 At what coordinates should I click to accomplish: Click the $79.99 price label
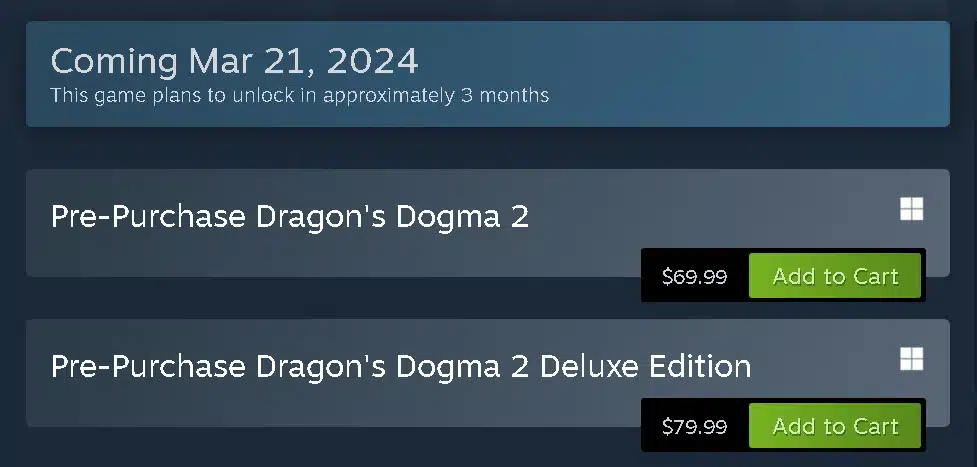(695, 426)
